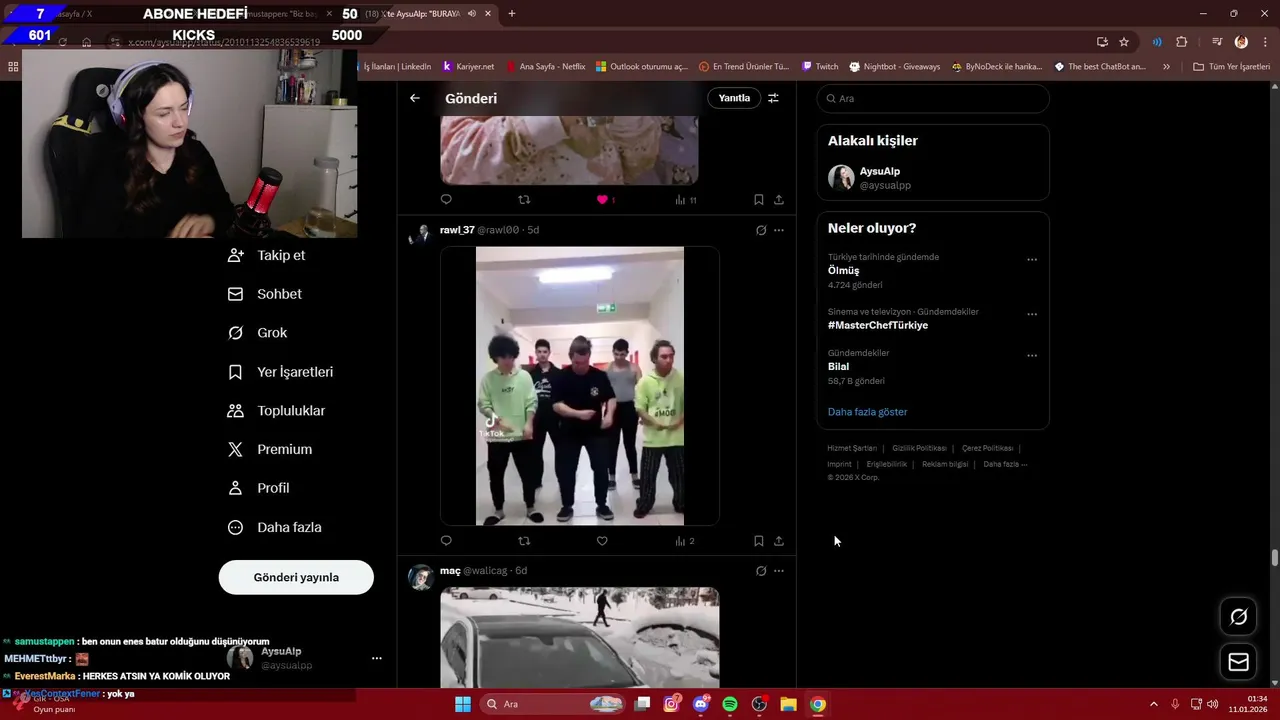The width and height of the screenshot is (1280, 720).
Task: Open the Kariyer.net bookmark
Action: (468, 67)
